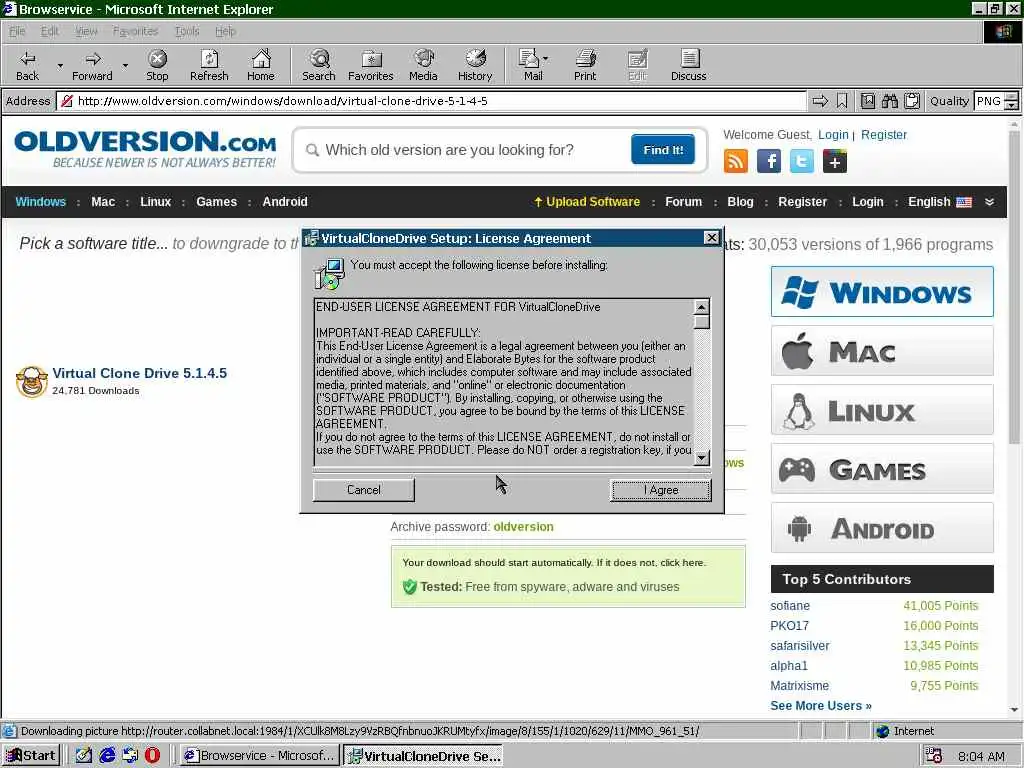This screenshot has height=768, width=1024.
Task: Click the Login link near Welcome Guest
Action: (x=833, y=135)
